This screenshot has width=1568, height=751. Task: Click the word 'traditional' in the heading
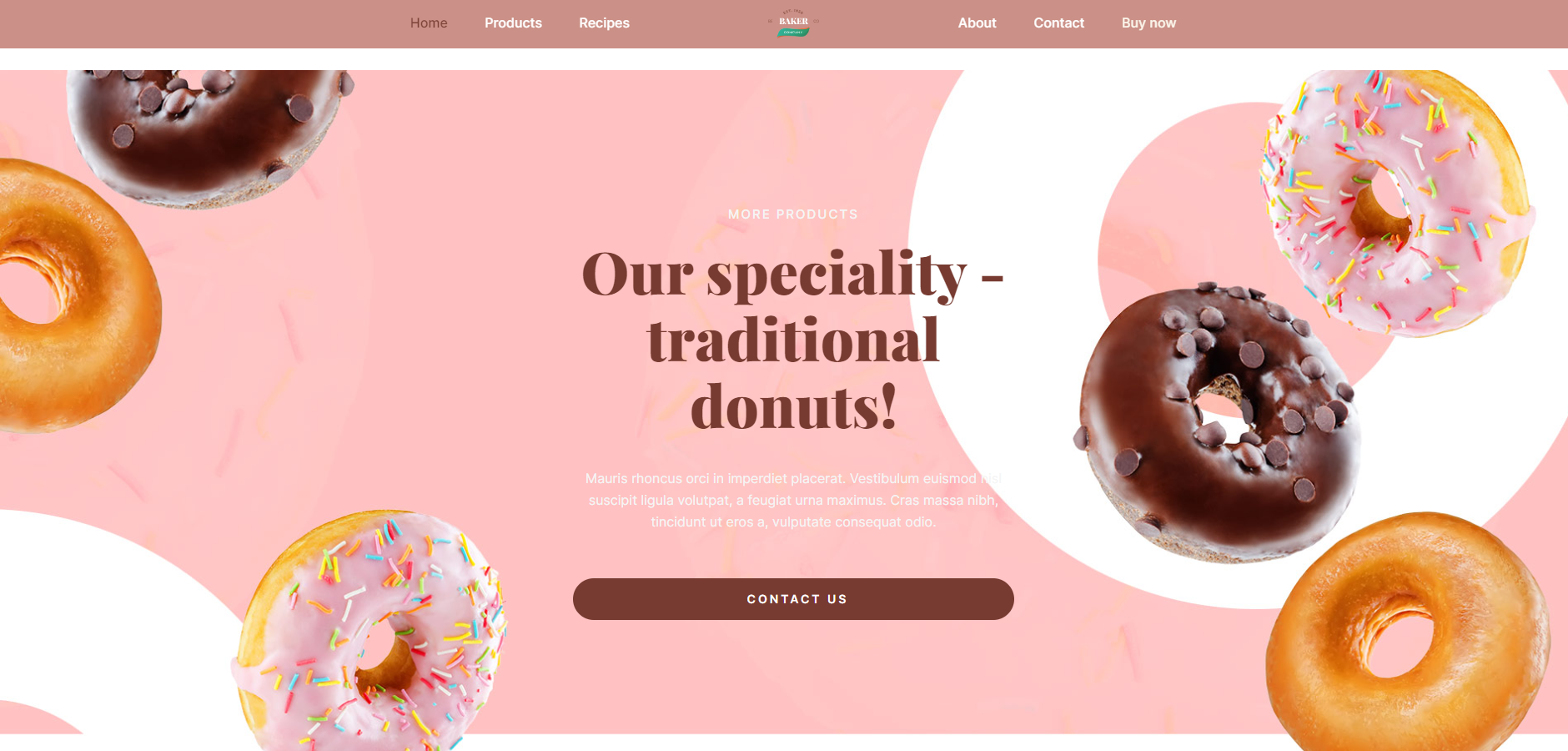click(793, 340)
